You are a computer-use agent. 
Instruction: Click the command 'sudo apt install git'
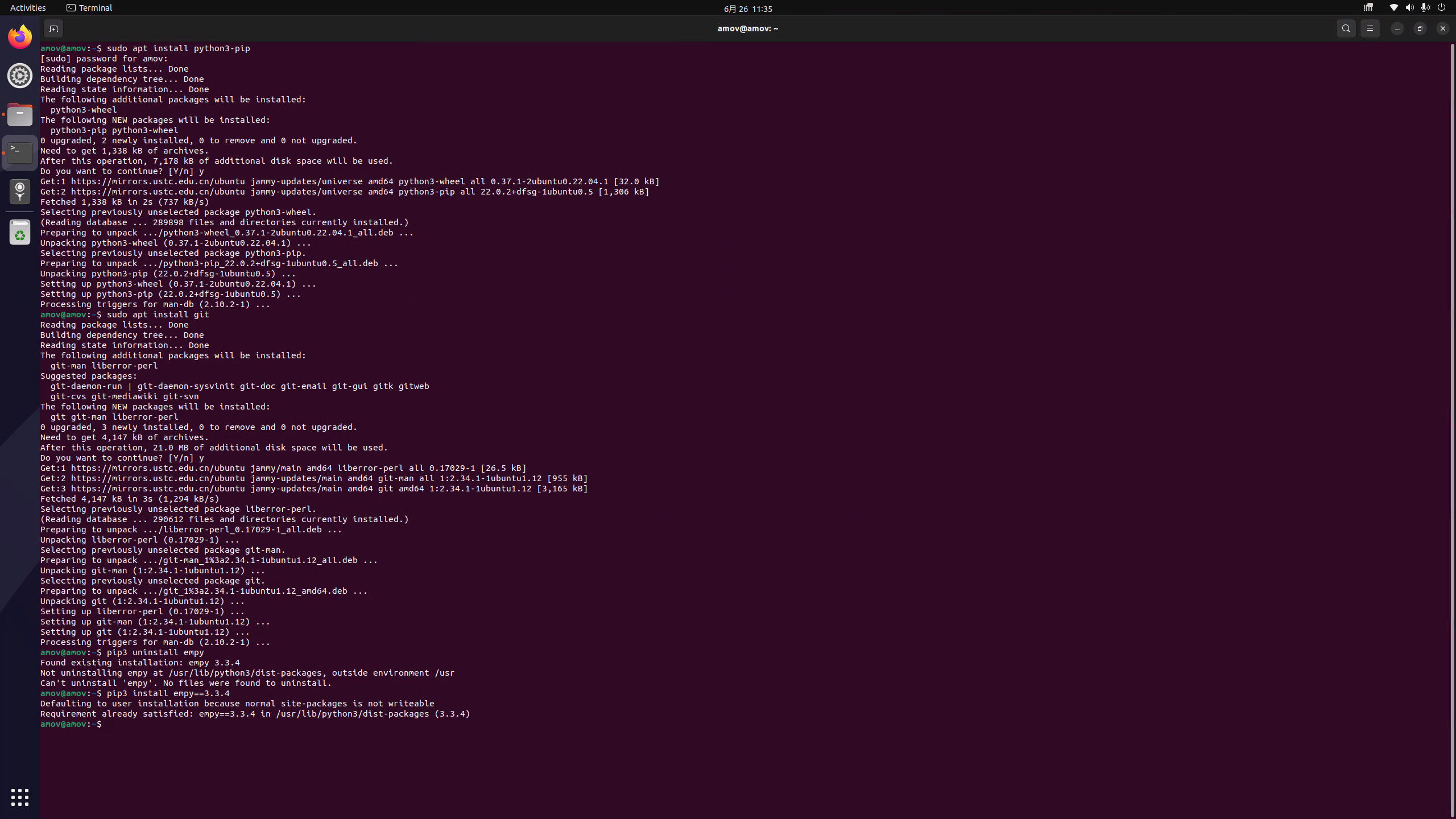(158, 315)
